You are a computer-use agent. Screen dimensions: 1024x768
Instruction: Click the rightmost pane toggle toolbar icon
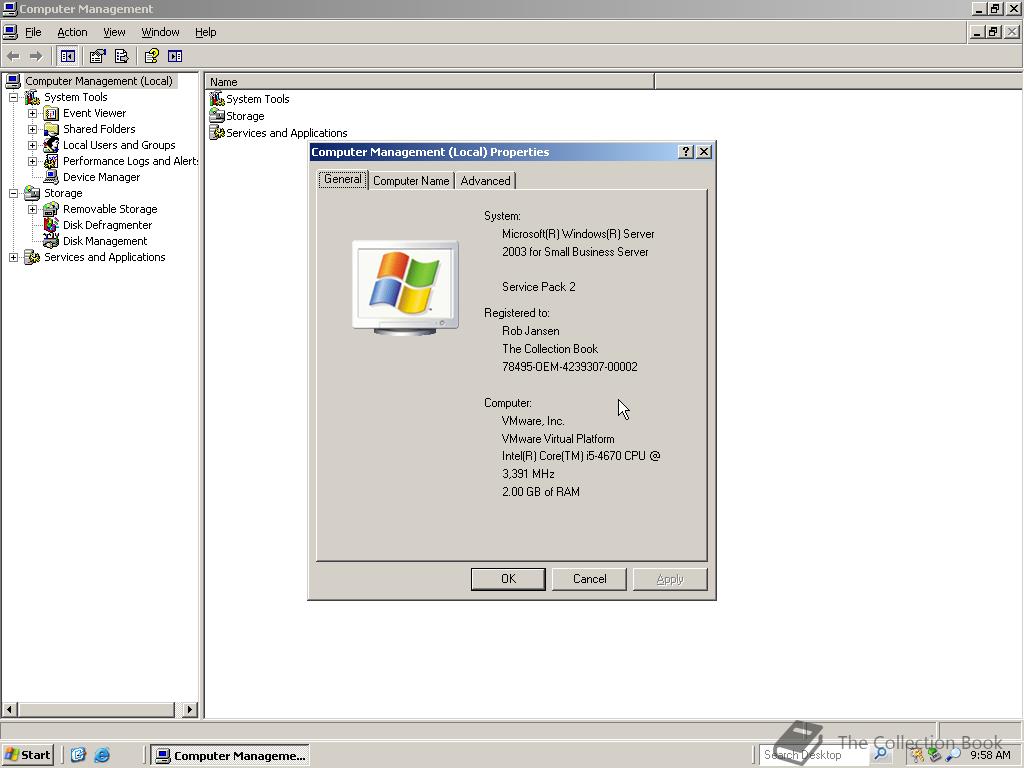click(x=175, y=56)
